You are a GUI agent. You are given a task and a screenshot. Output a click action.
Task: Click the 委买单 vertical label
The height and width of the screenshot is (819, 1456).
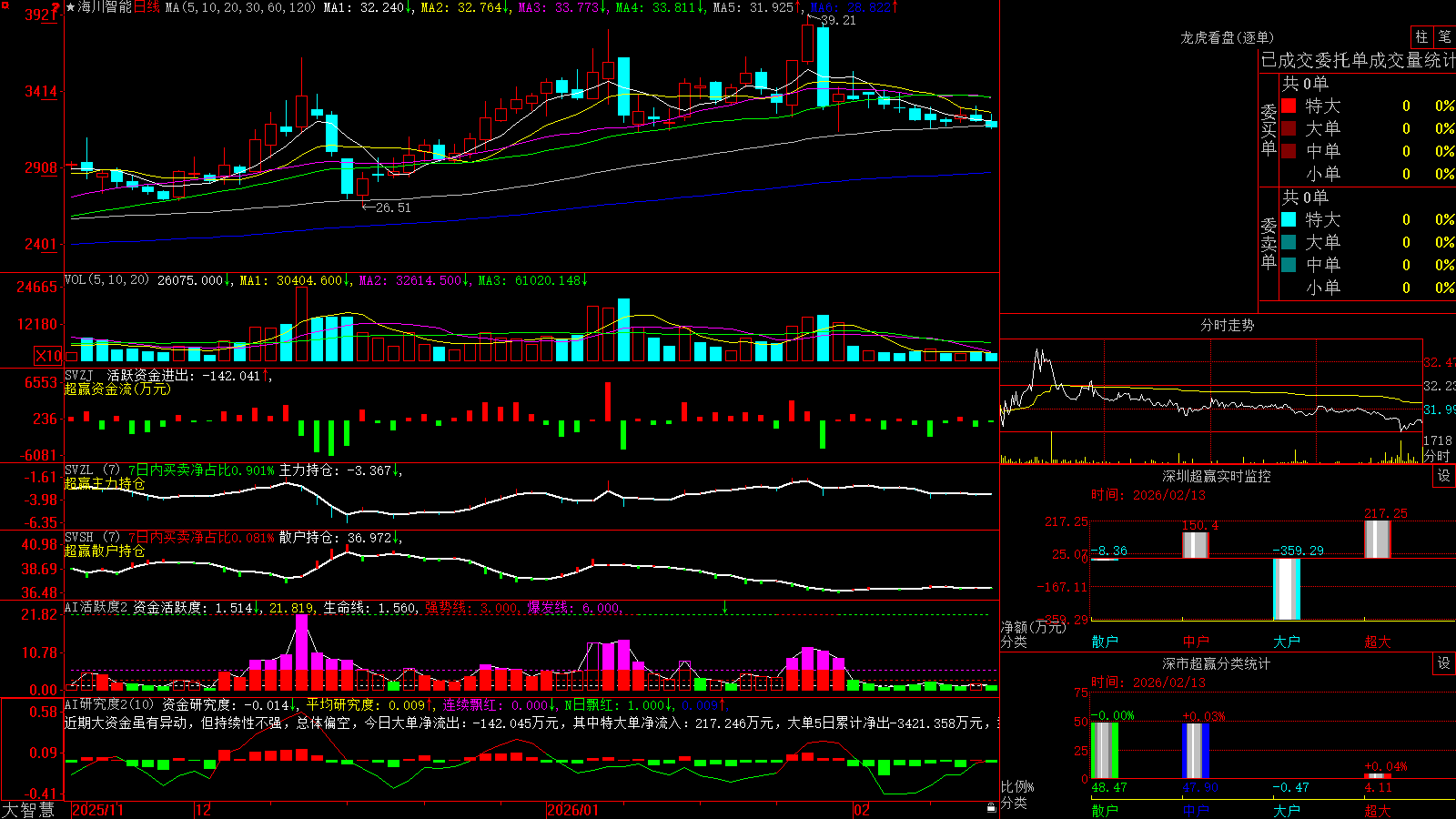click(x=1269, y=130)
